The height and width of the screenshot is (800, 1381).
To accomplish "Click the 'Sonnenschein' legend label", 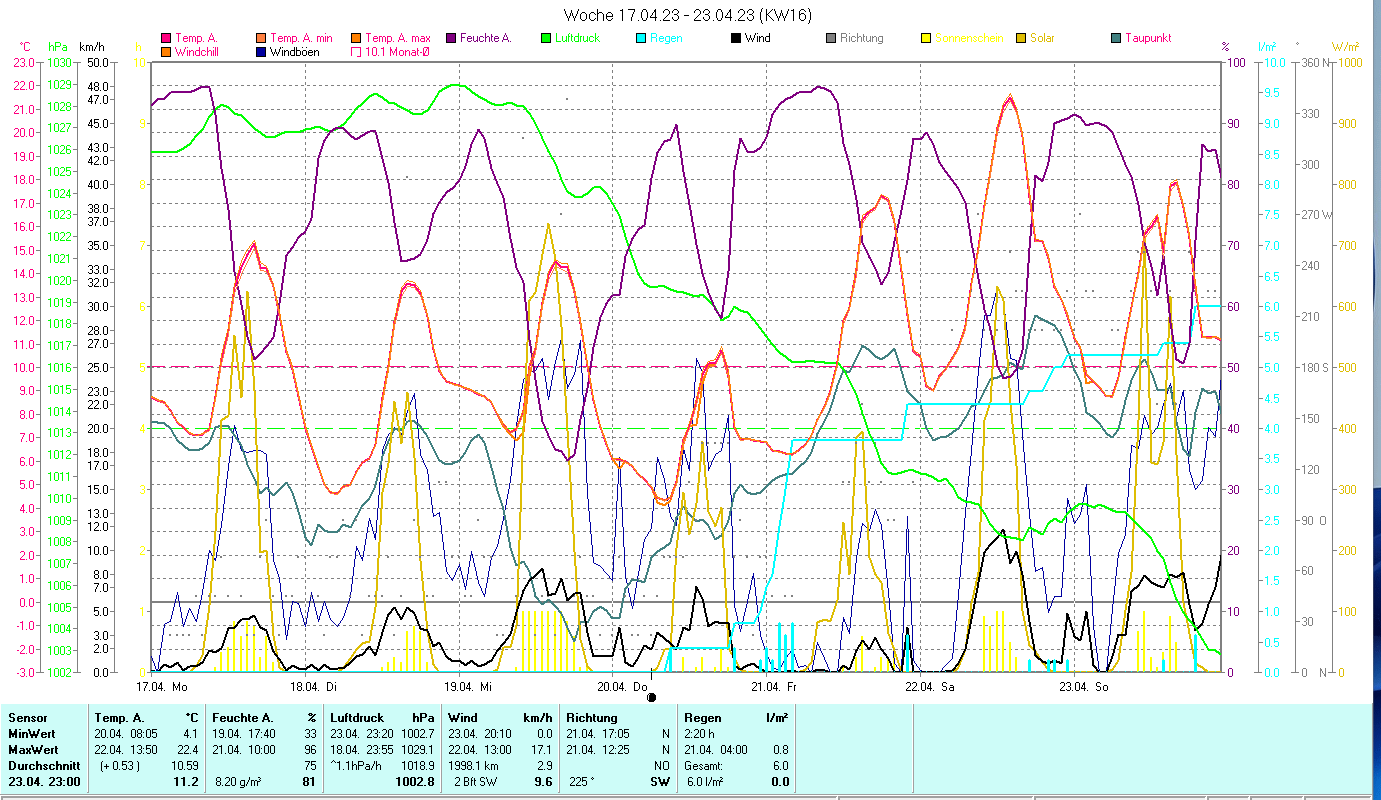I will tap(969, 38).
